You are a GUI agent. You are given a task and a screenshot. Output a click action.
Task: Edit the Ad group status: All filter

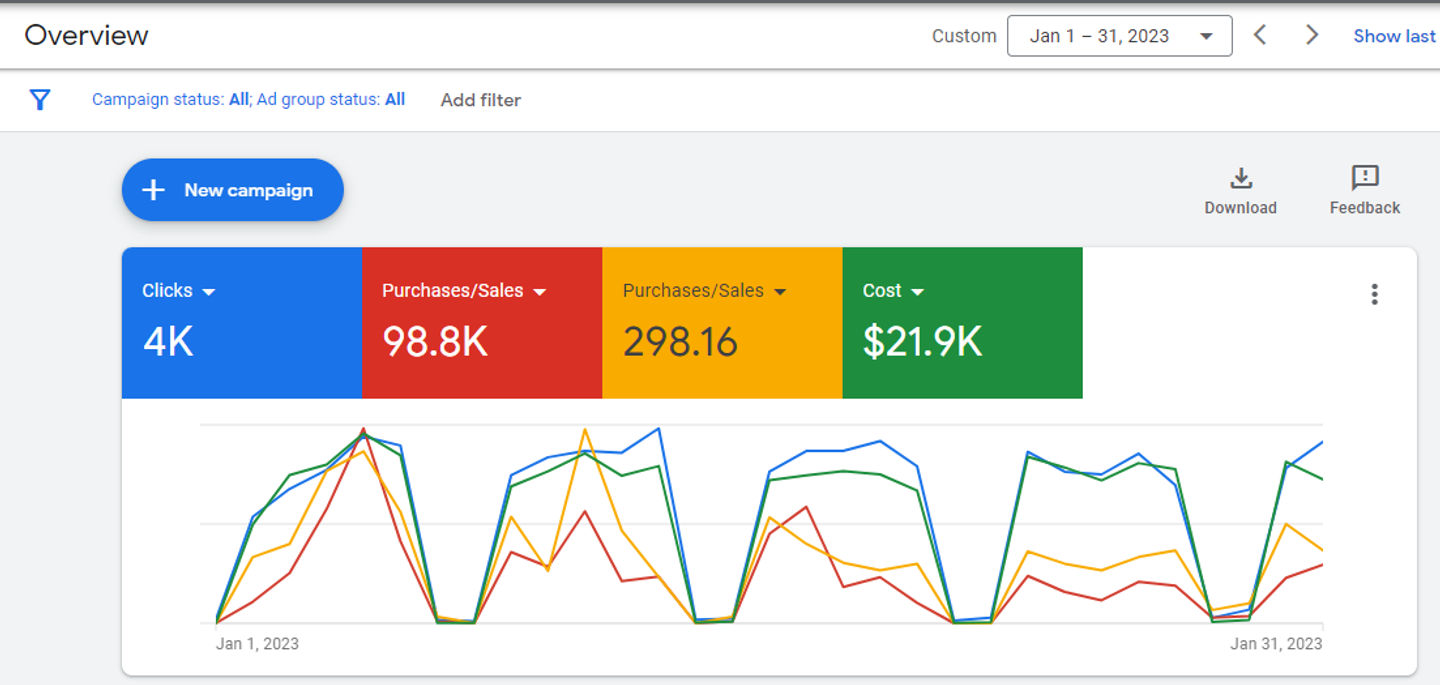331,100
